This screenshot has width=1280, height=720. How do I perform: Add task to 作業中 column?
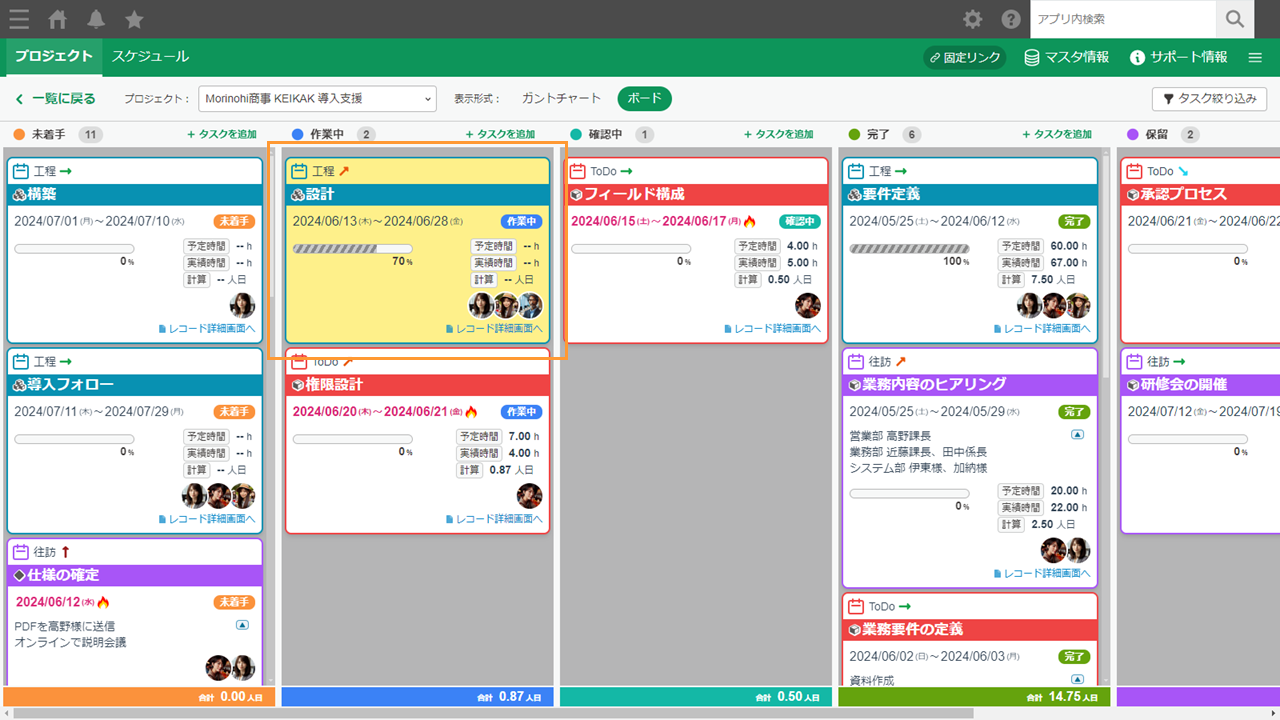pyautogui.click(x=500, y=134)
